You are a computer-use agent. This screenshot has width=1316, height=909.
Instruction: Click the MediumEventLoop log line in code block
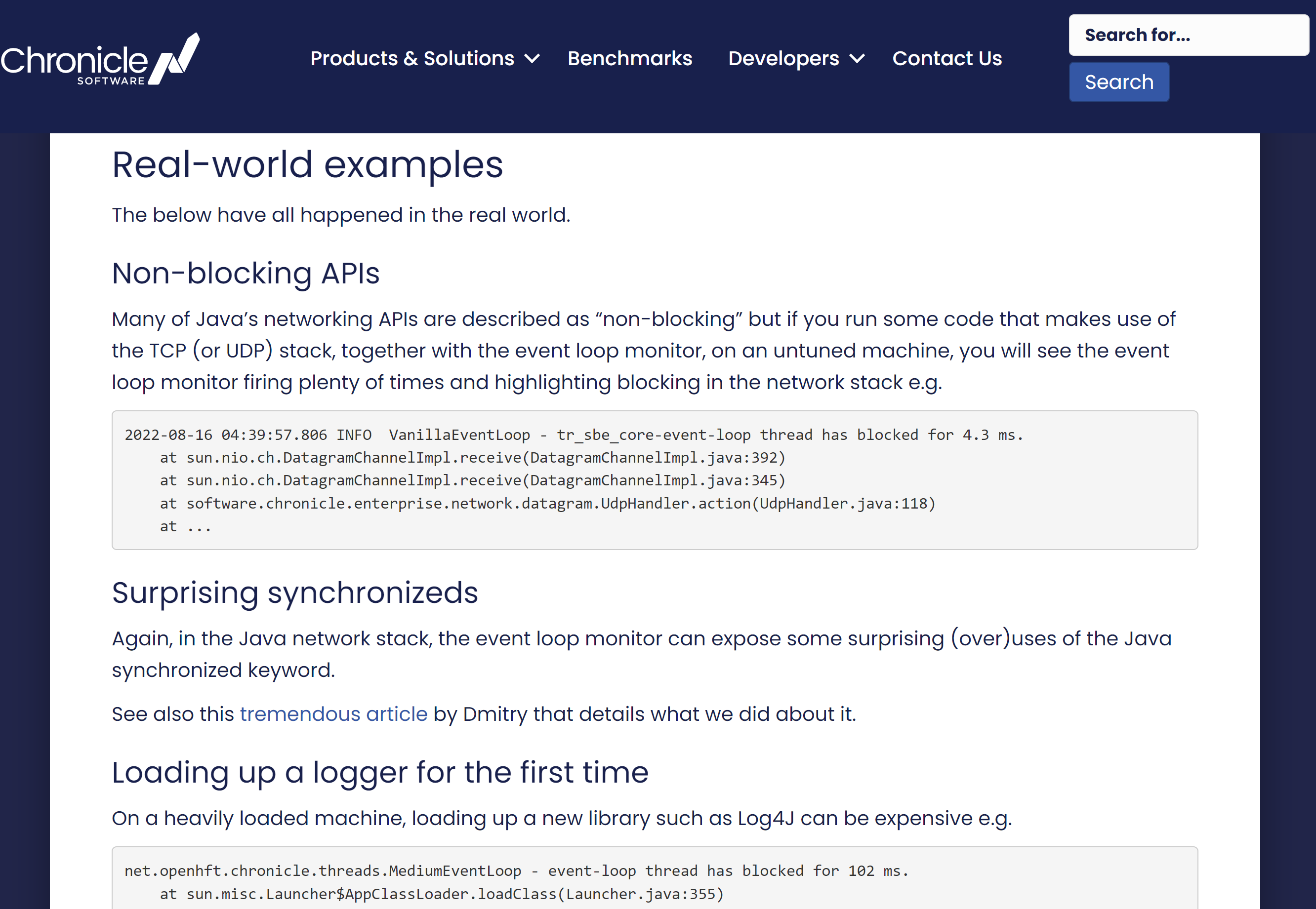(x=516, y=871)
